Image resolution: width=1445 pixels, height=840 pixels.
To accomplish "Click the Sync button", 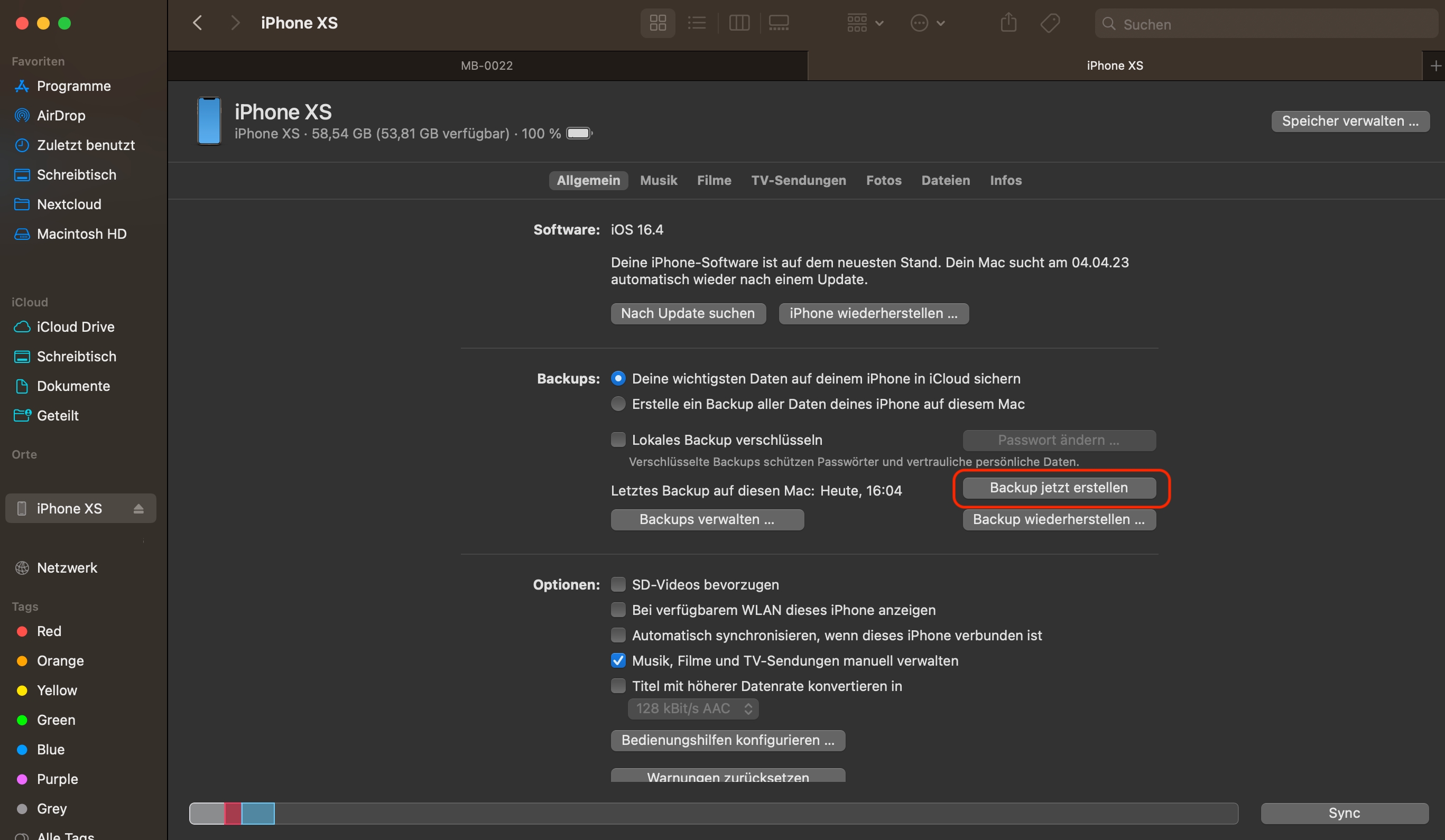I will click(1345, 813).
